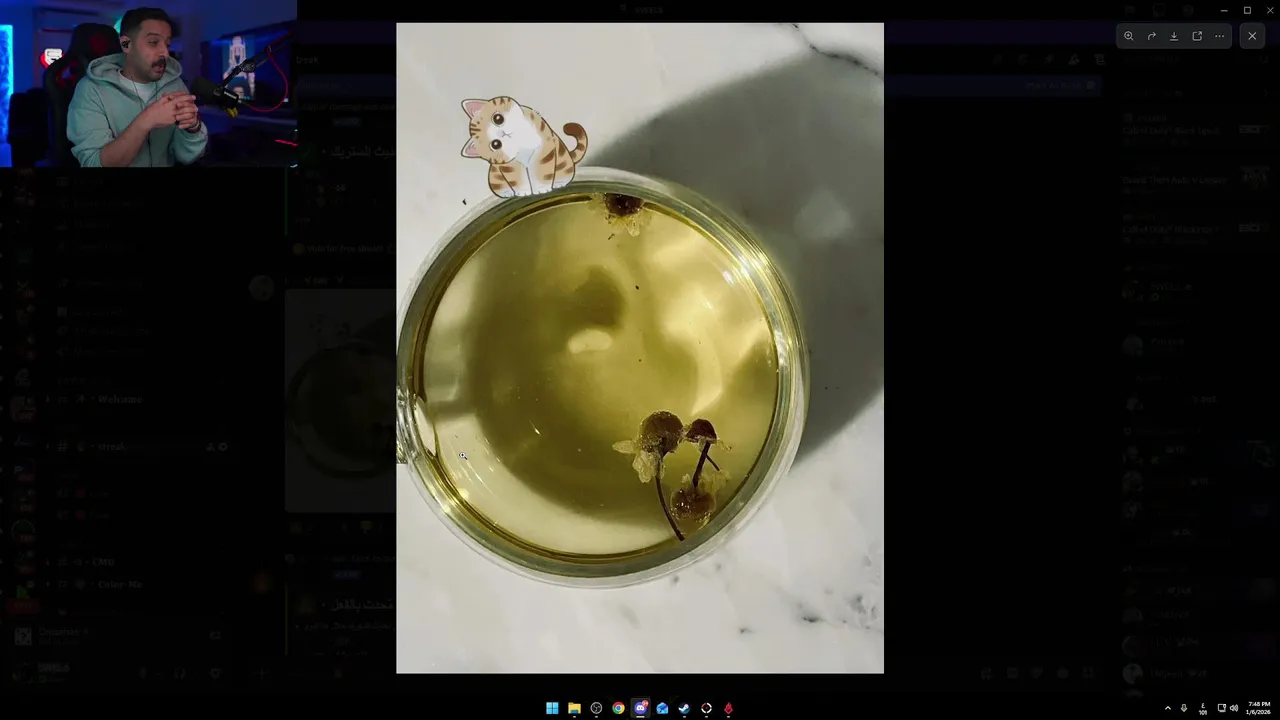The width and height of the screenshot is (1280, 720).
Task: Open the blue mail app taskbar icon
Action: coord(662,708)
